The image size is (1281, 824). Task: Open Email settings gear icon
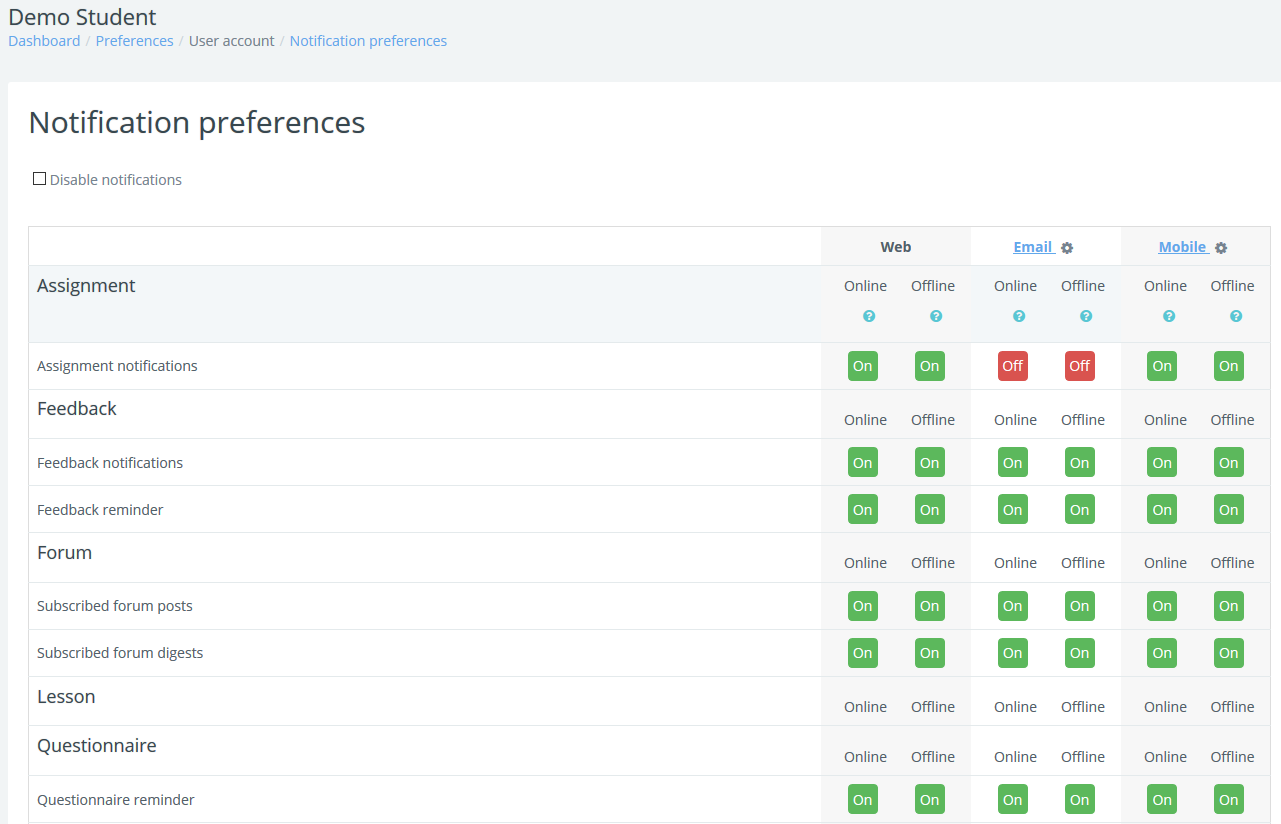point(1067,248)
